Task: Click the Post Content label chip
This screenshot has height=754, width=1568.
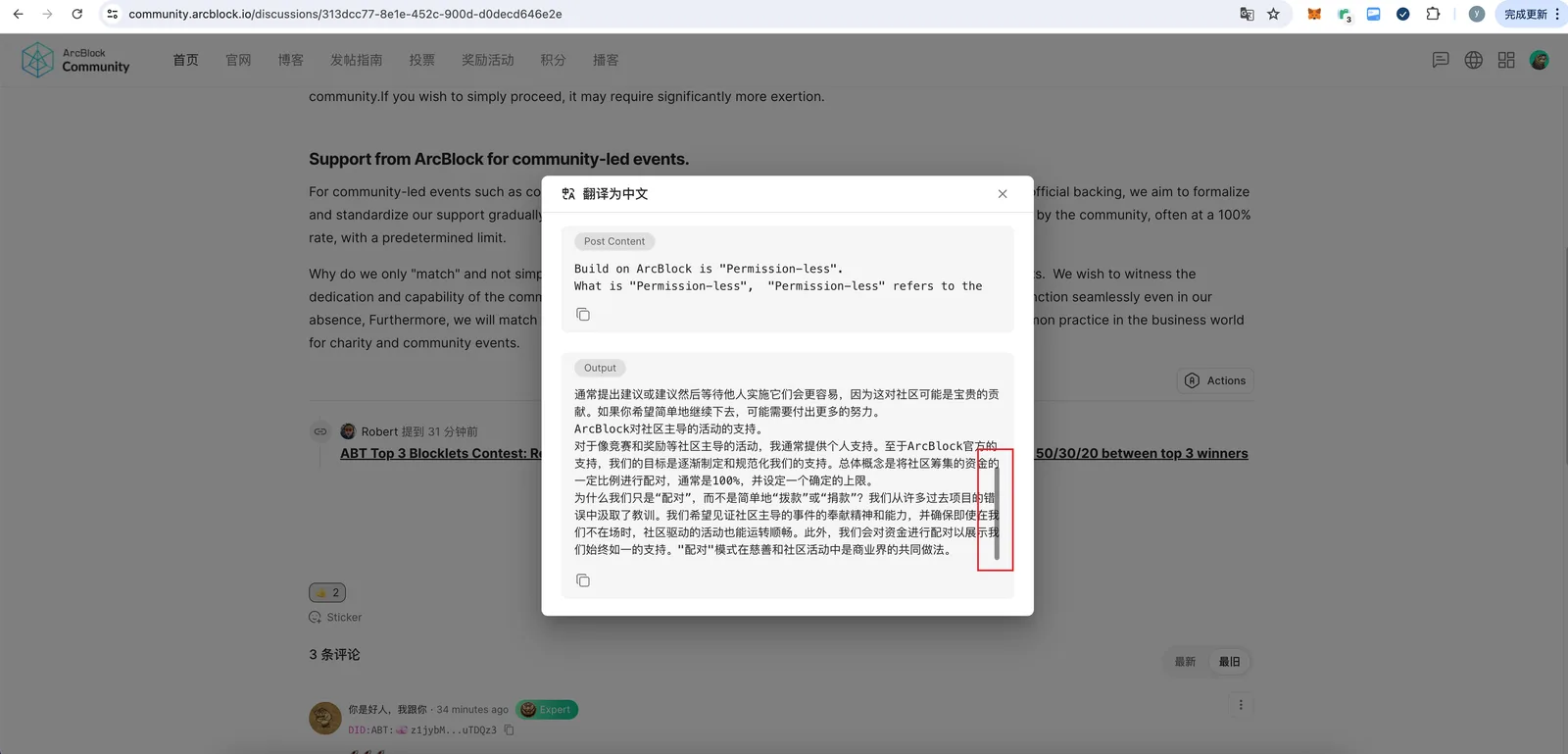Action: click(614, 241)
